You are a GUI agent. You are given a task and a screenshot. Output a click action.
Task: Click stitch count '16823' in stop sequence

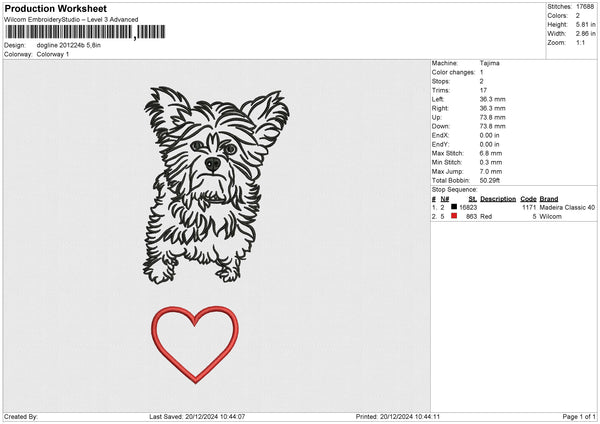pos(468,207)
